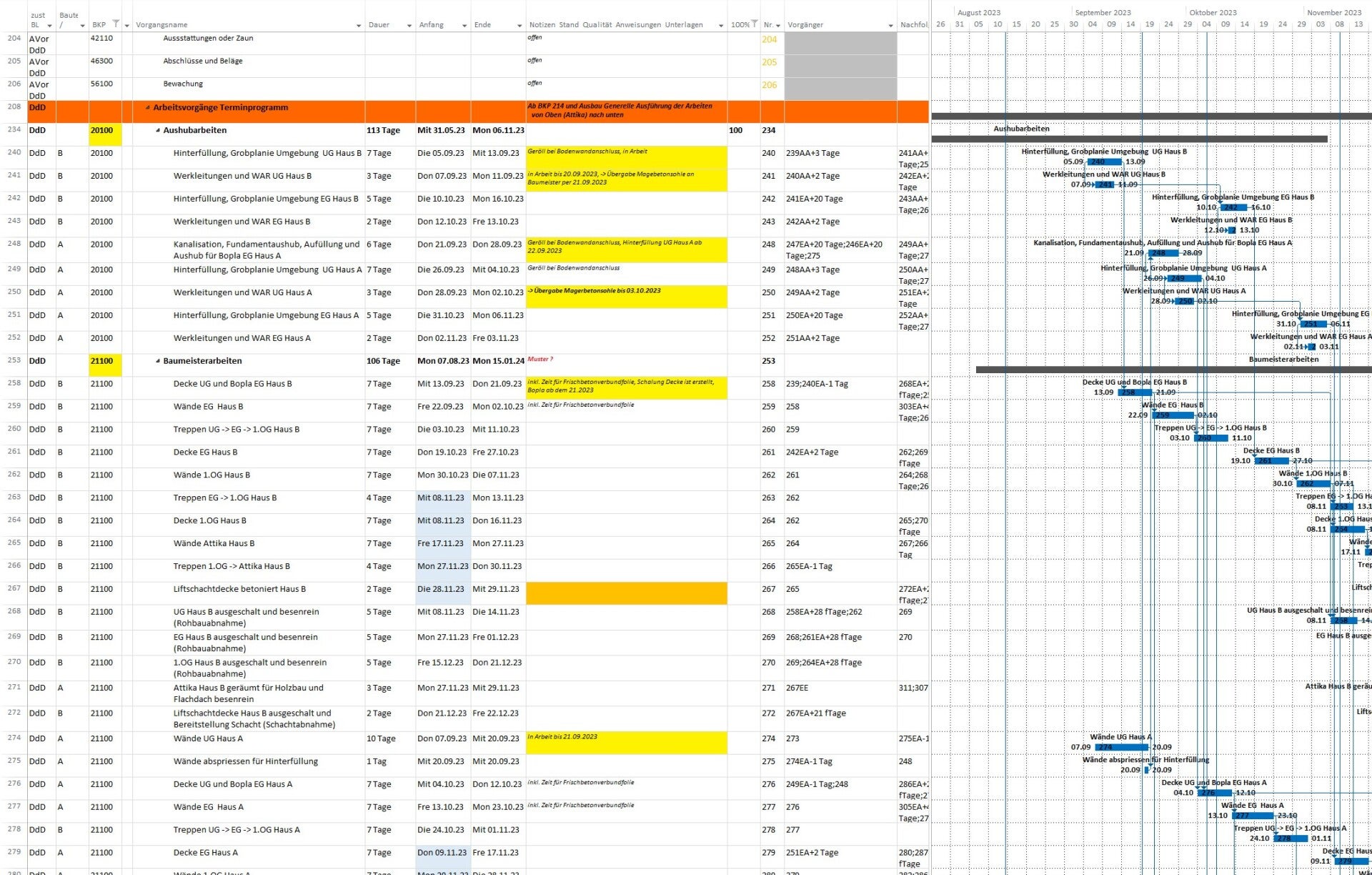This screenshot has width=1372, height=875.
Task: Click the Oktober 2023 timescale header
Action: [1213, 12]
